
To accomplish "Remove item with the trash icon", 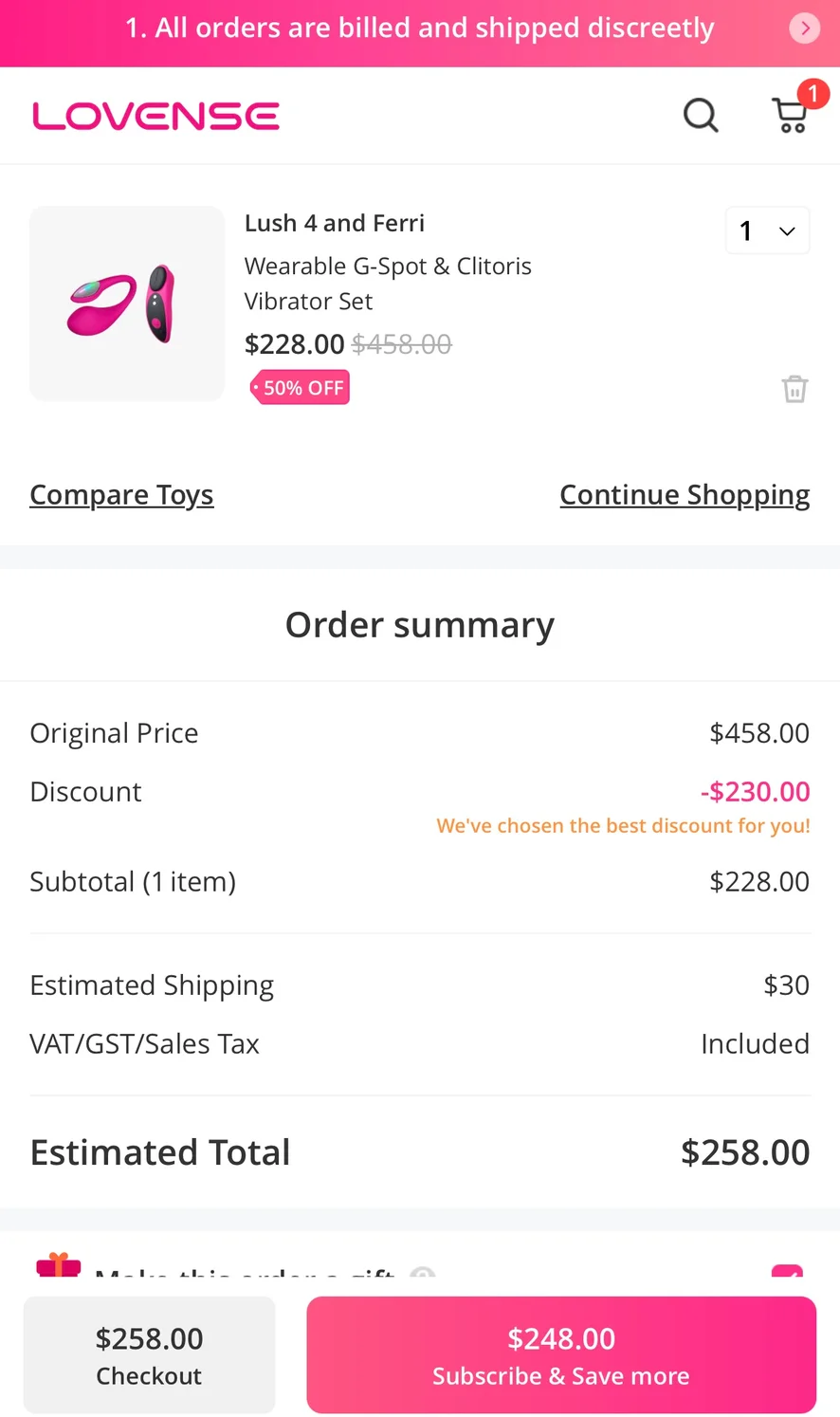I will pos(794,389).
